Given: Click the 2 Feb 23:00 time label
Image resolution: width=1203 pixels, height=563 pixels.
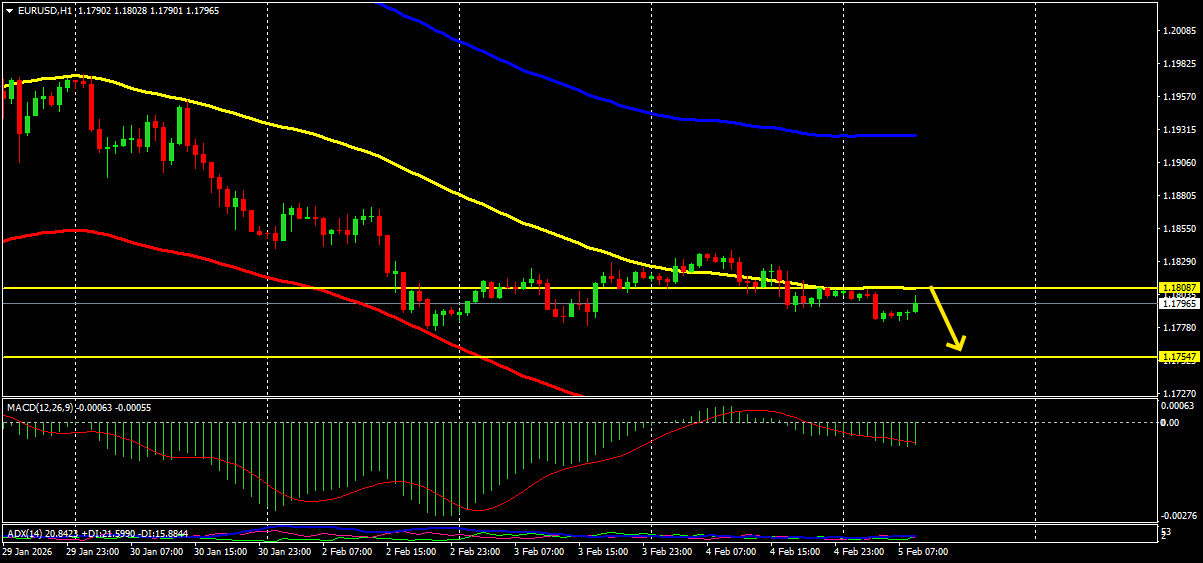Looking at the screenshot, I should 475,551.
